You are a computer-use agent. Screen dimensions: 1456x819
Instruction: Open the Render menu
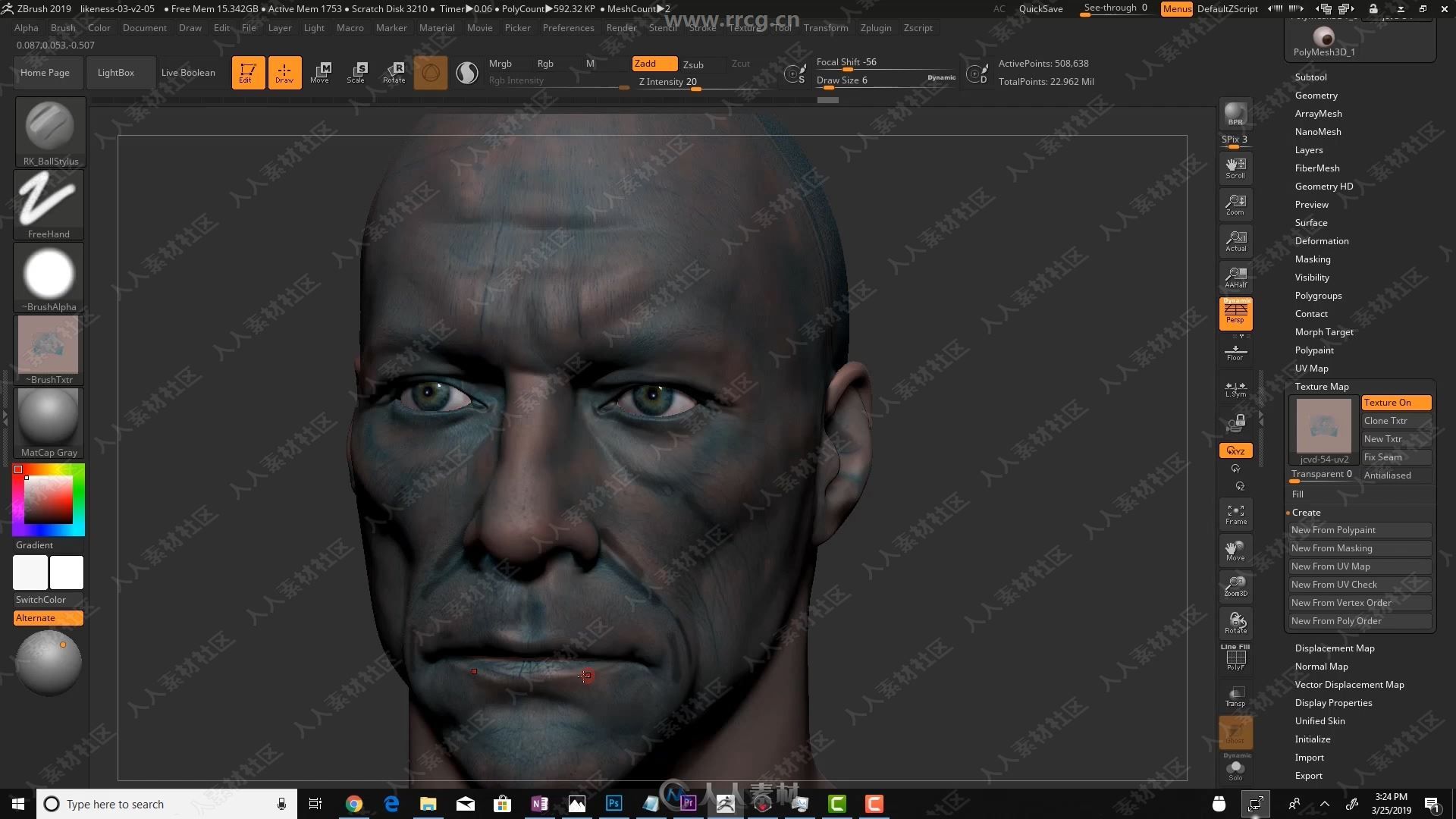pos(621,27)
